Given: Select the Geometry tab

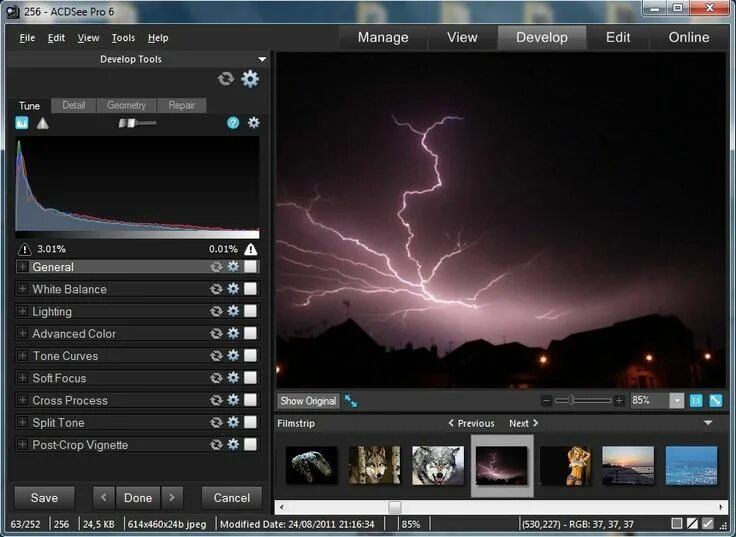Looking at the screenshot, I should coord(126,105).
